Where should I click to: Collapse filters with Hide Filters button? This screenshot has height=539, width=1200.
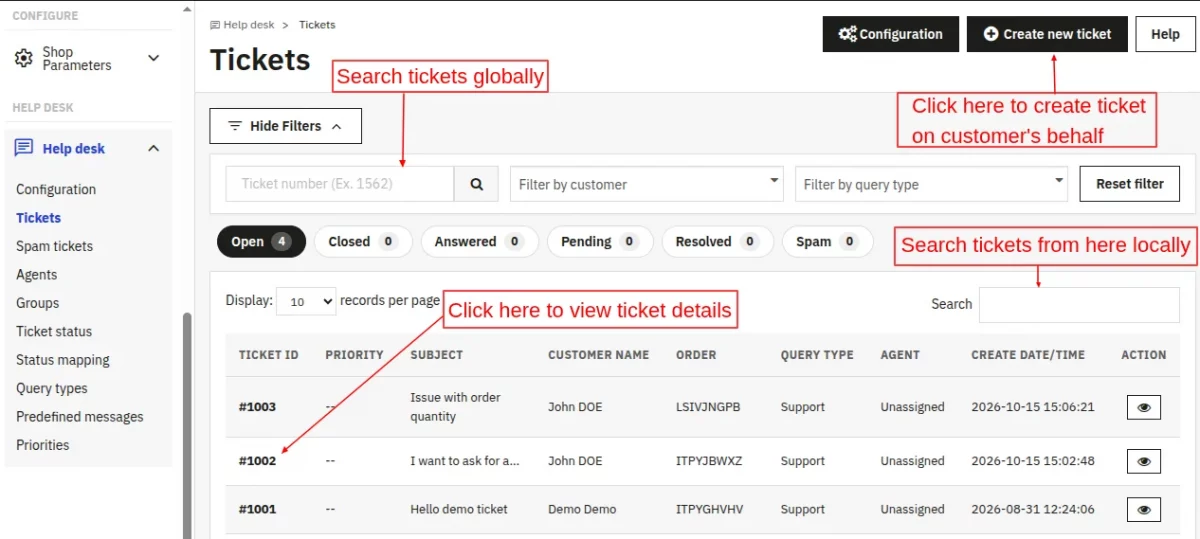point(285,126)
